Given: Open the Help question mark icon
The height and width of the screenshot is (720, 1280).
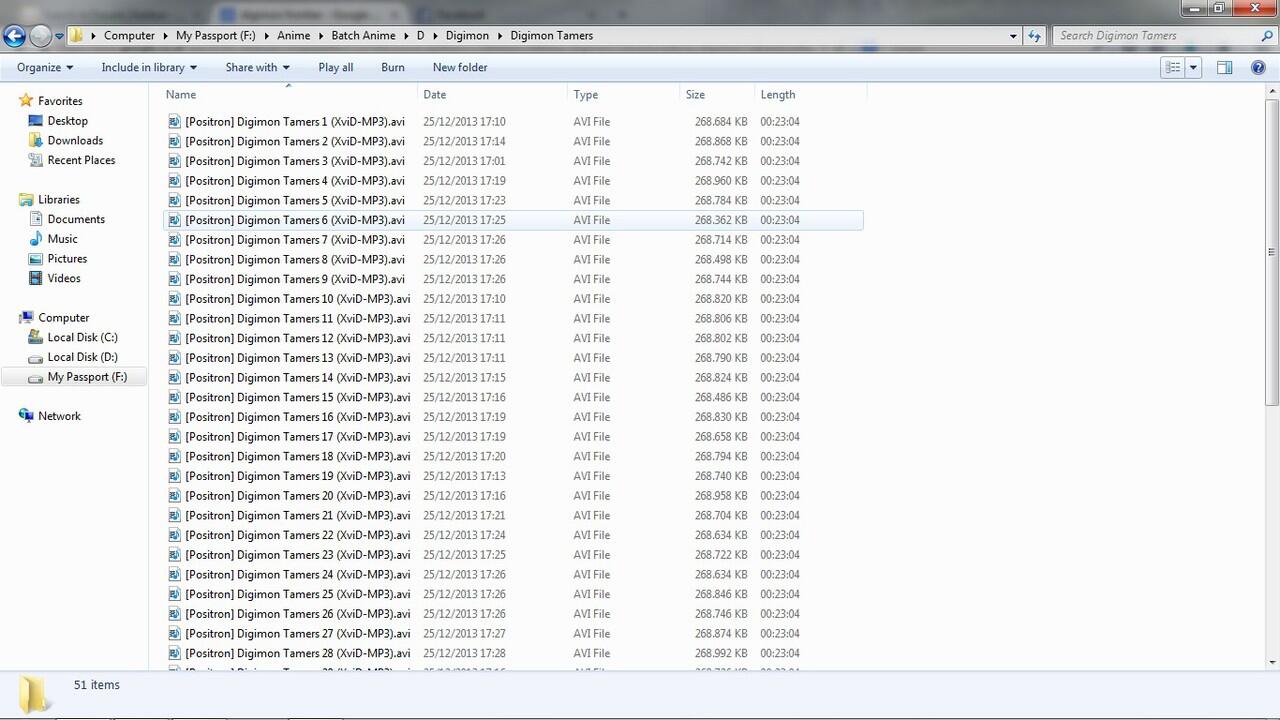Looking at the screenshot, I should (1258, 67).
